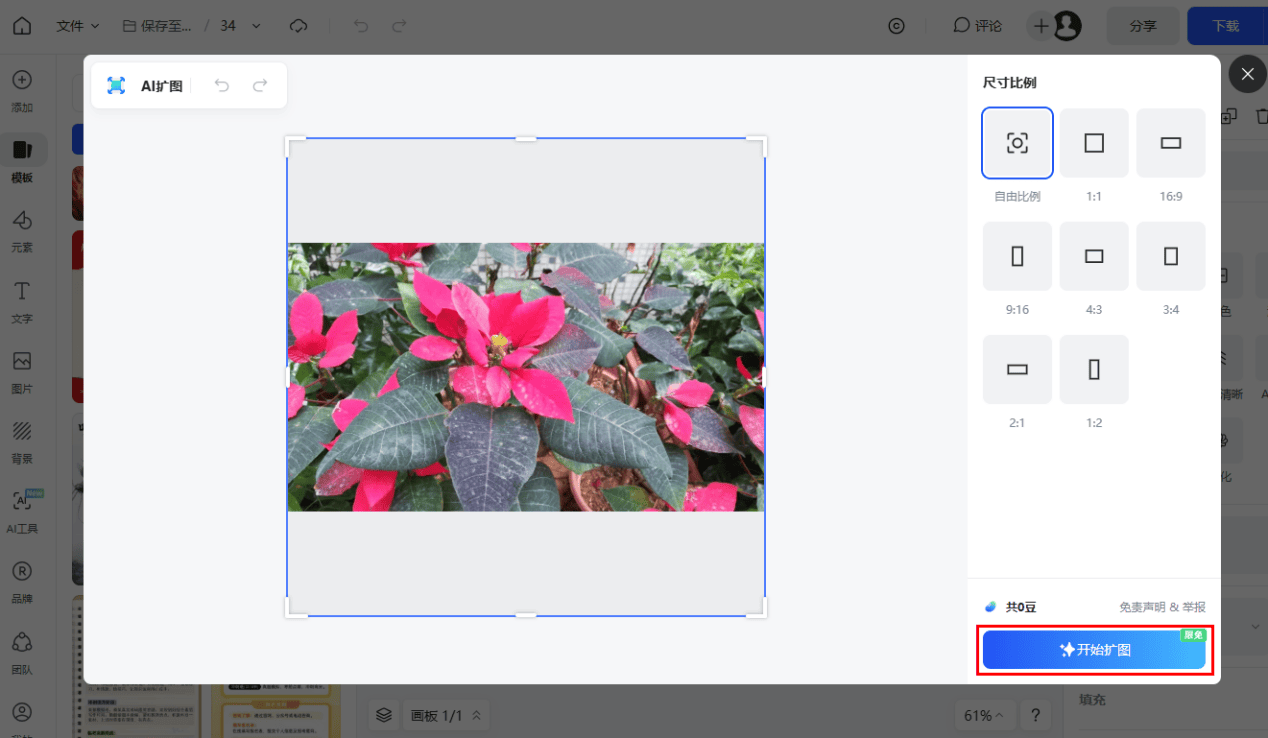1268x738 pixels.
Task: Click the 开始扩图 start expand button
Action: (1094, 650)
